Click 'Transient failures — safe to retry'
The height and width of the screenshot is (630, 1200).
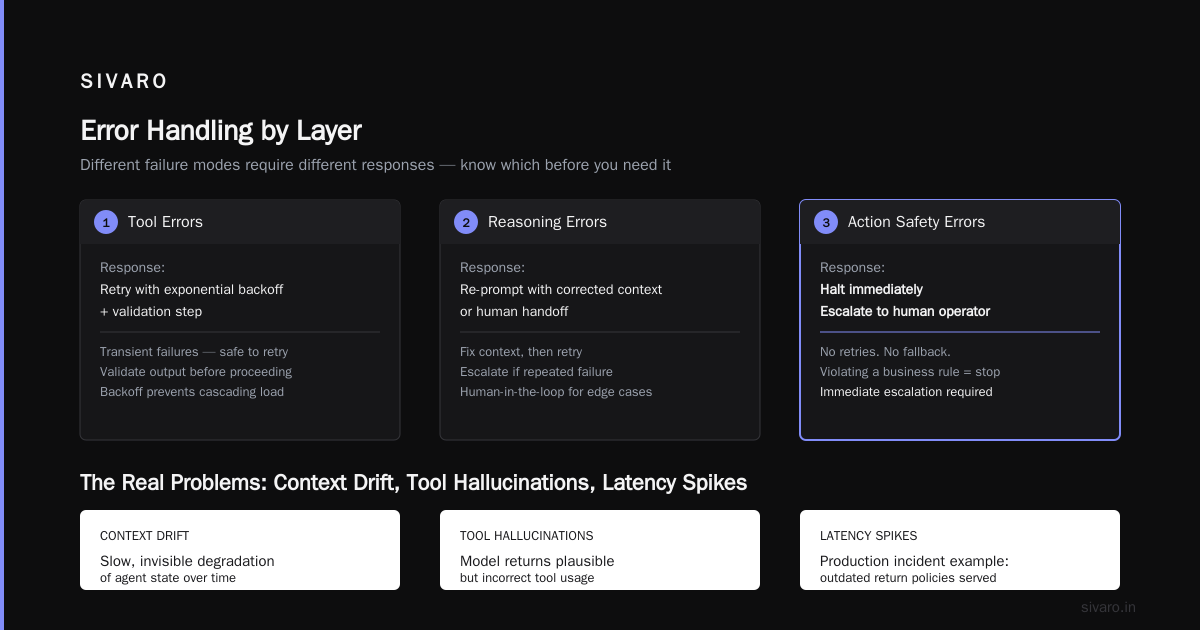[x=194, y=352]
